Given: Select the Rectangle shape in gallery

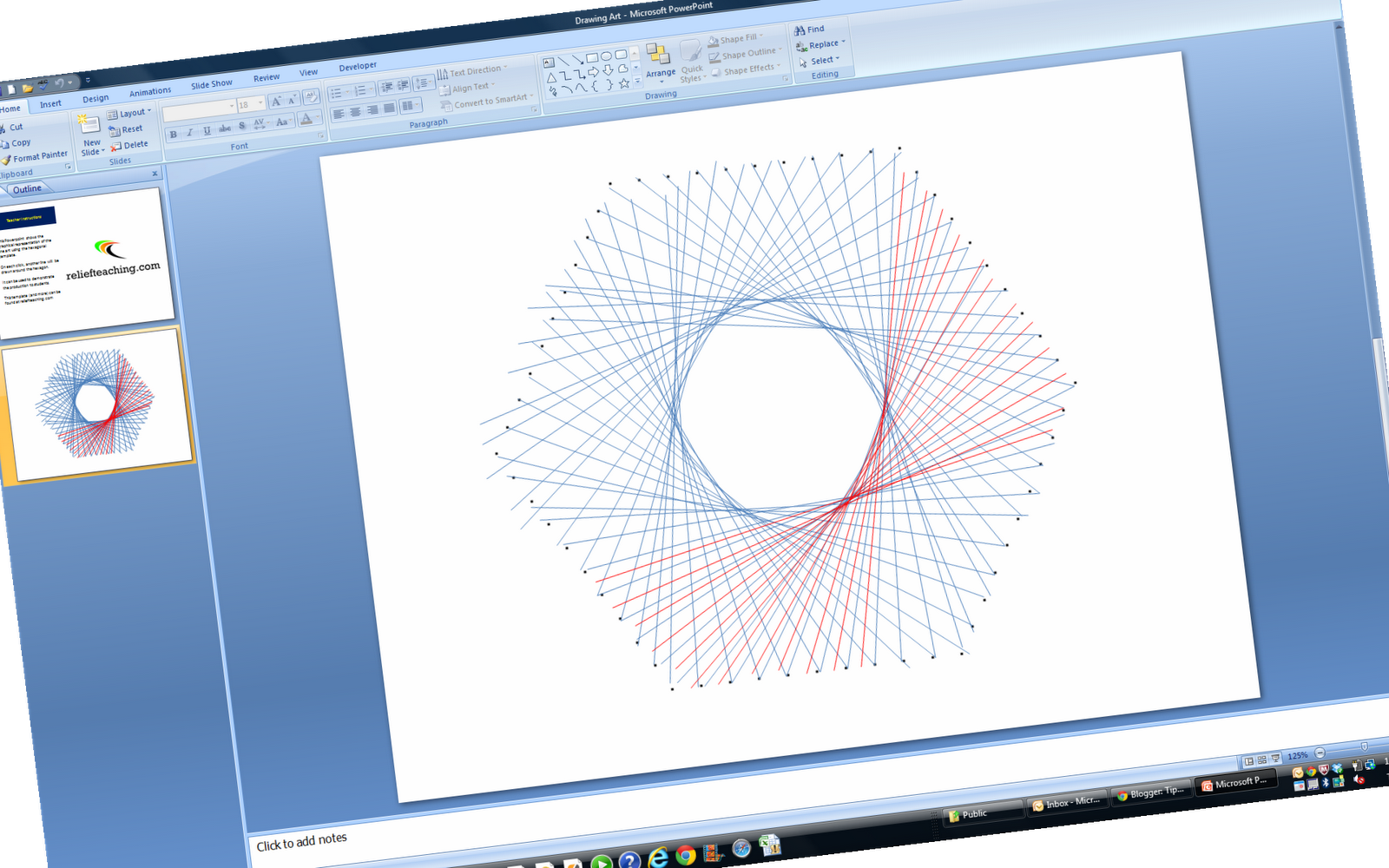Looking at the screenshot, I should [x=592, y=58].
